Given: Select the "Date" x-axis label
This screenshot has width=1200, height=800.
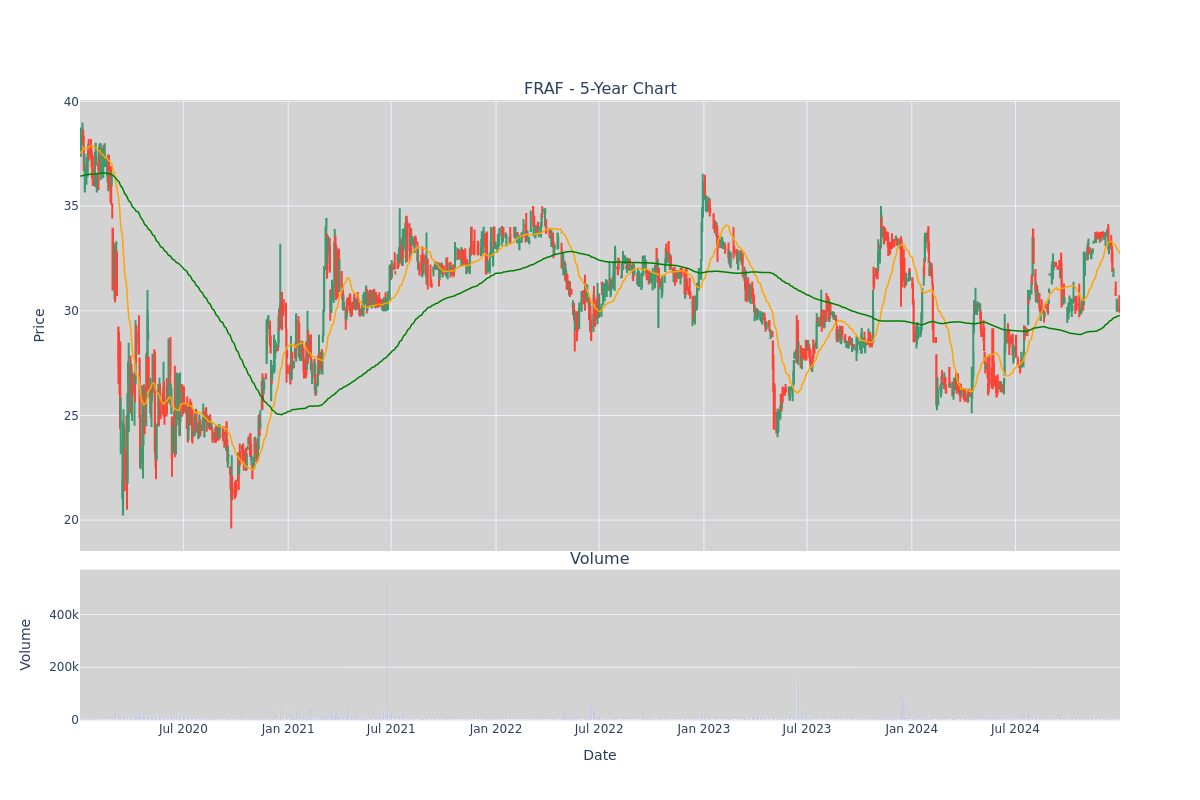Looking at the screenshot, I should tap(600, 756).
